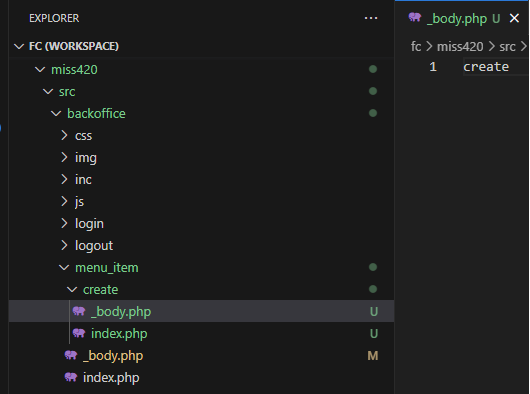The width and height of the screenshot is (530, 394).
Task: Click the EXPLORER panel title
Action: pos(54,18)
